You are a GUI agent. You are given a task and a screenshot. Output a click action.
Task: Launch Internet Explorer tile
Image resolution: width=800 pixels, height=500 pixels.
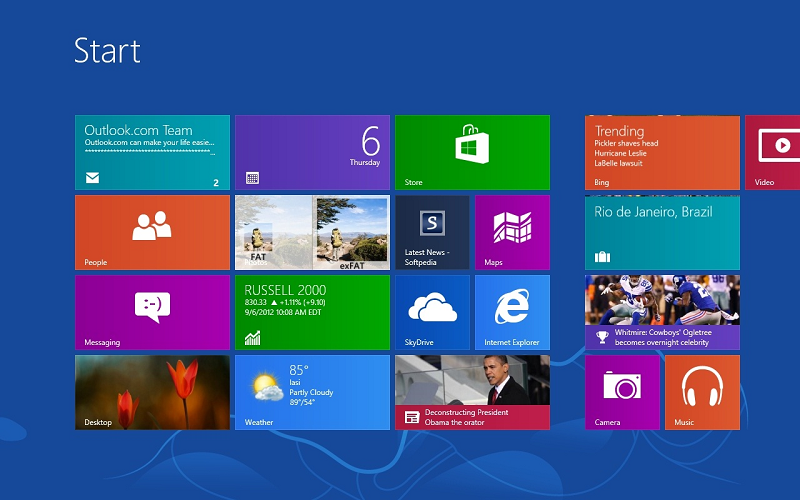pos(512,313)
